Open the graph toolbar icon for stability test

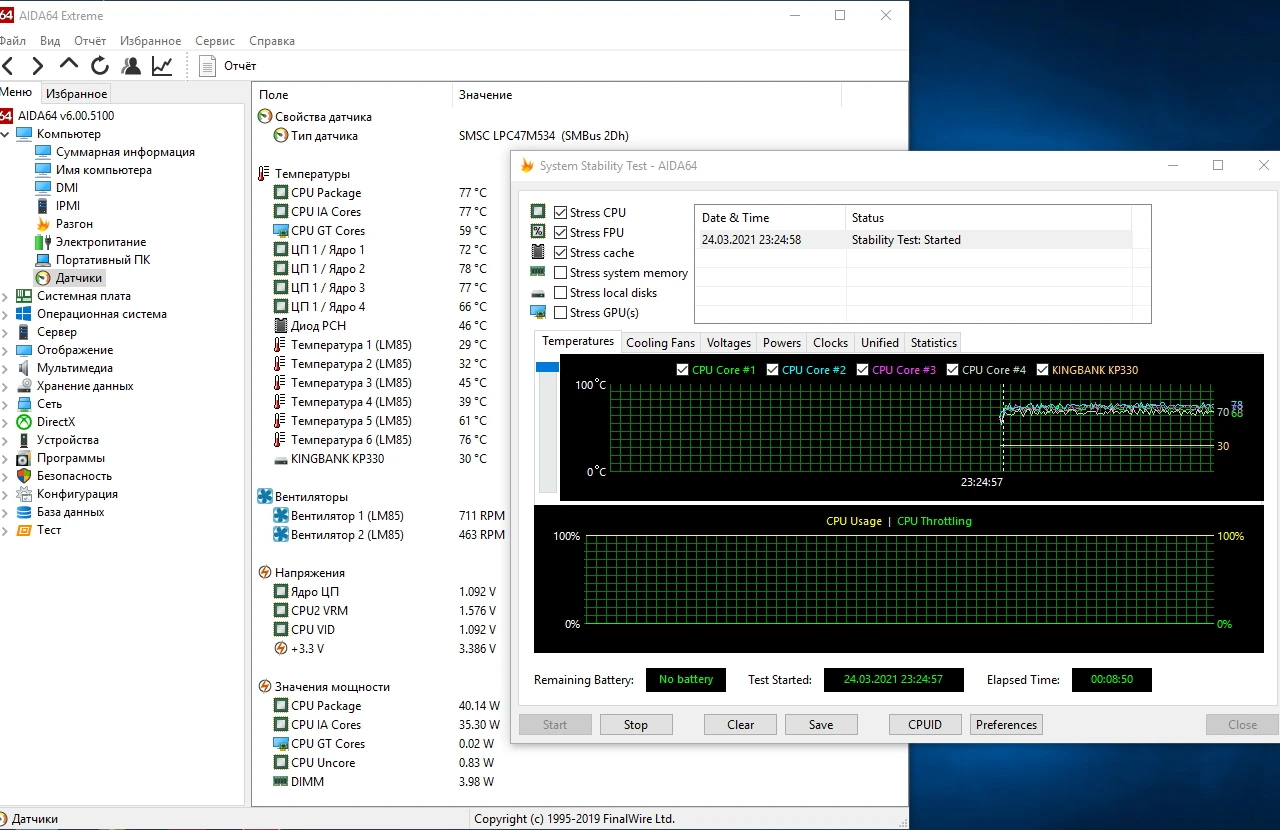click(162, 66)
